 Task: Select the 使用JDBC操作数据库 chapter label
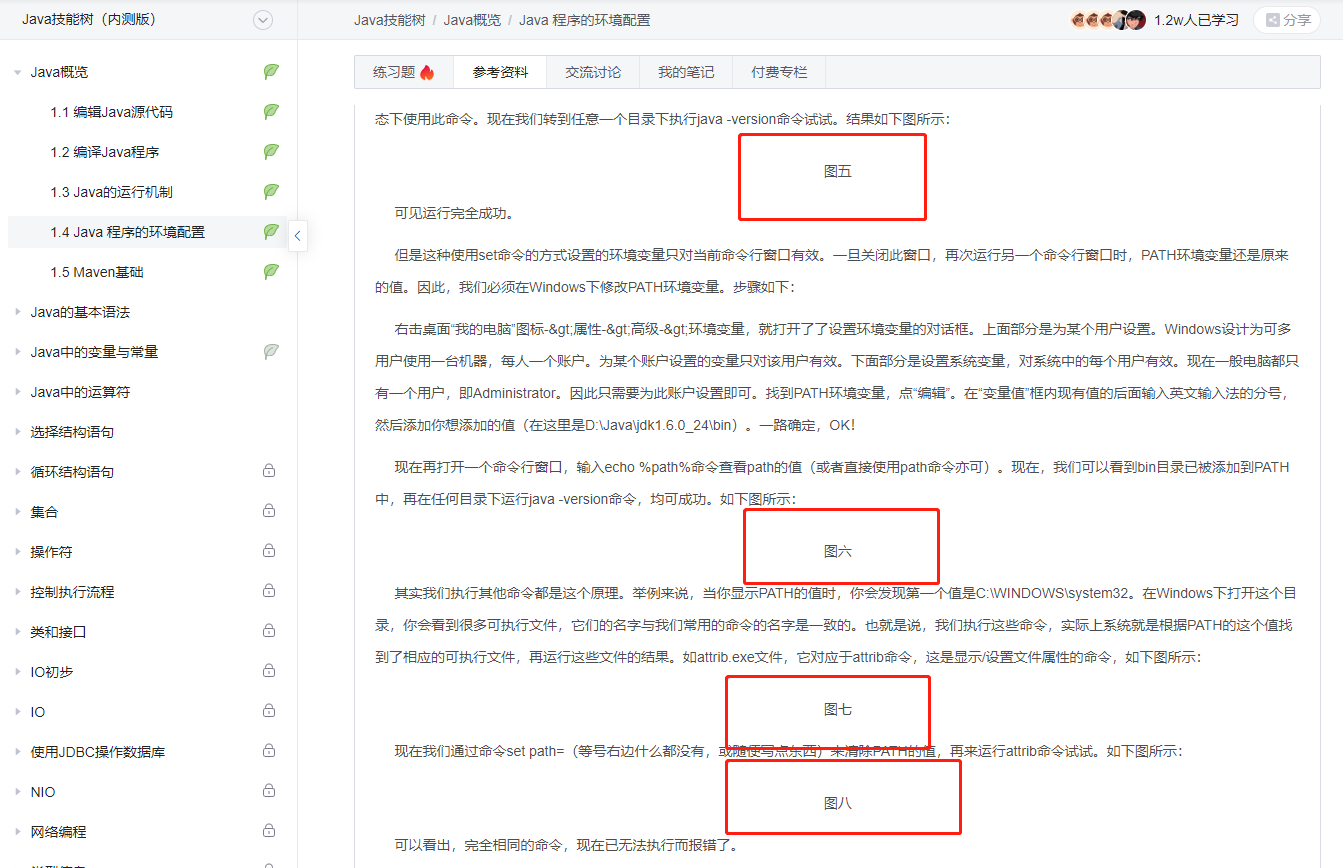(x=98, y=752)
